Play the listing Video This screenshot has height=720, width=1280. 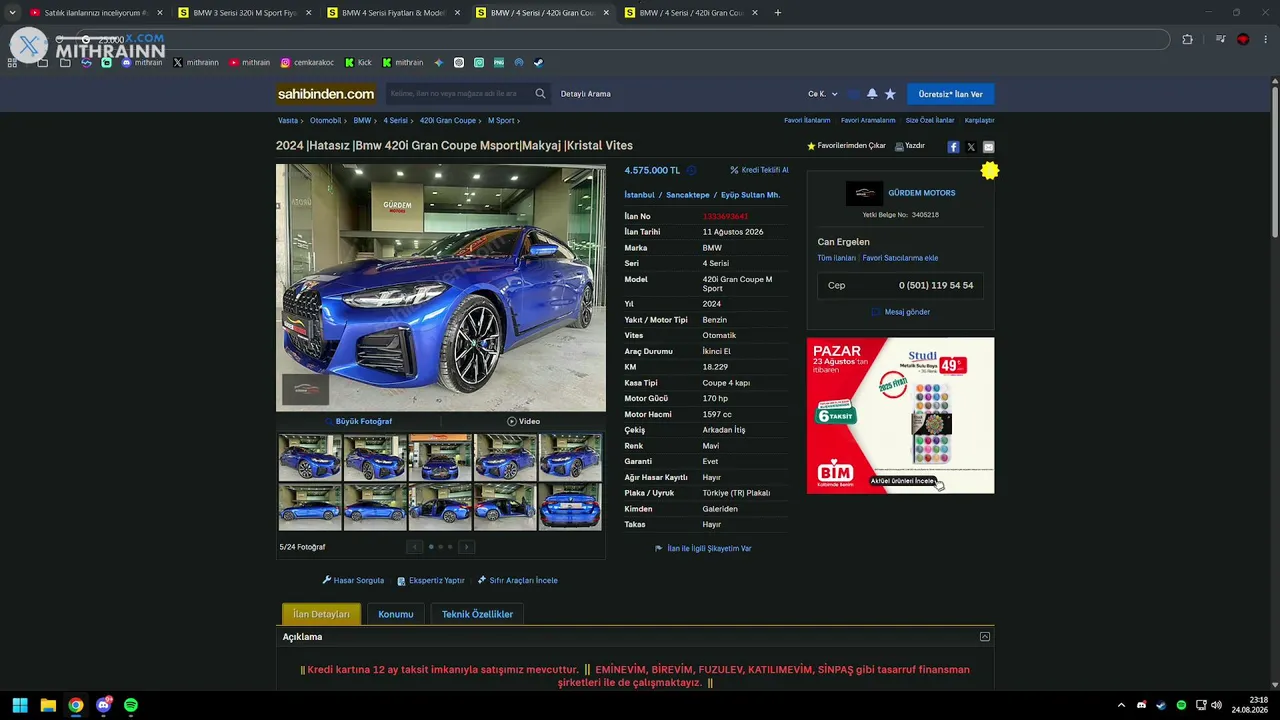coord(523,421)
